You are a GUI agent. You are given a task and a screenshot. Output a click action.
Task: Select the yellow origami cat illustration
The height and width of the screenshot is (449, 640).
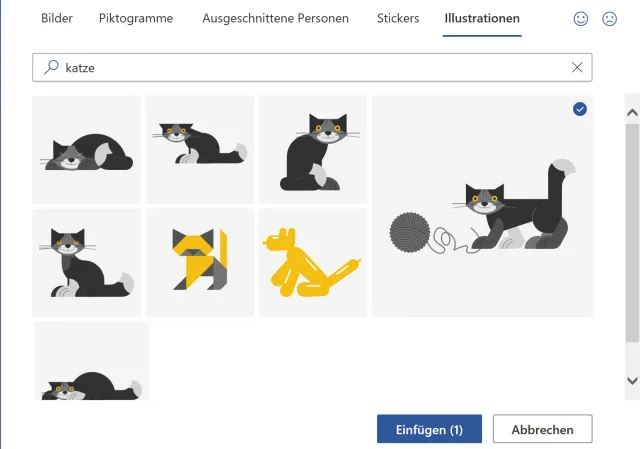coord(200,262)
